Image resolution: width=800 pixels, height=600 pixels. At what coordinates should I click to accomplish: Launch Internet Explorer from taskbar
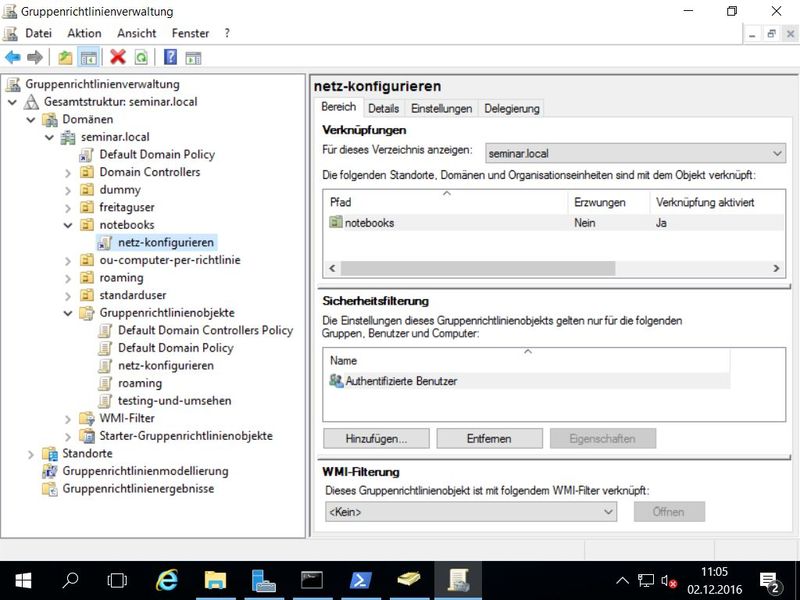166,579
